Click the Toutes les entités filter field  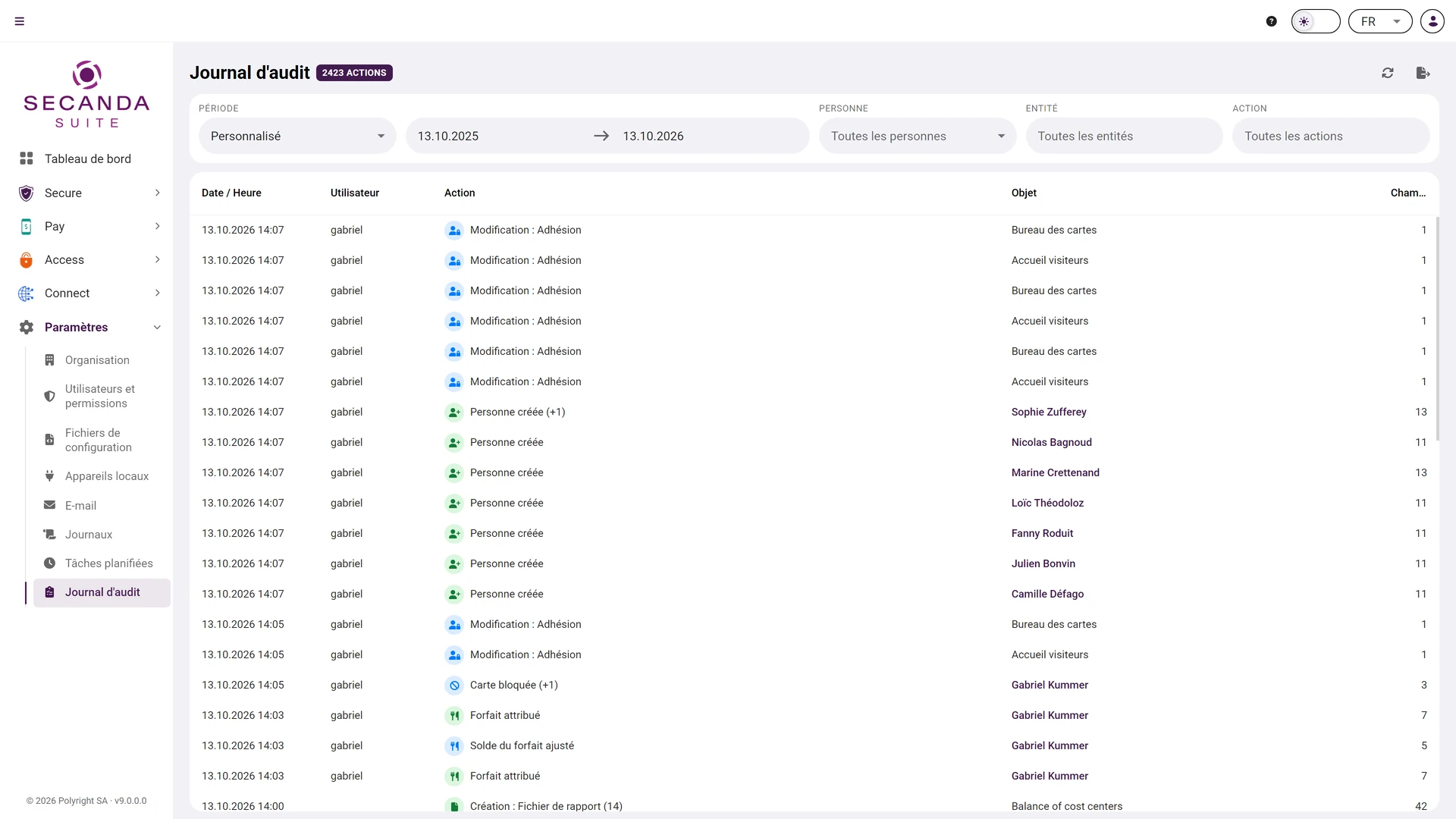[1124, 136]
